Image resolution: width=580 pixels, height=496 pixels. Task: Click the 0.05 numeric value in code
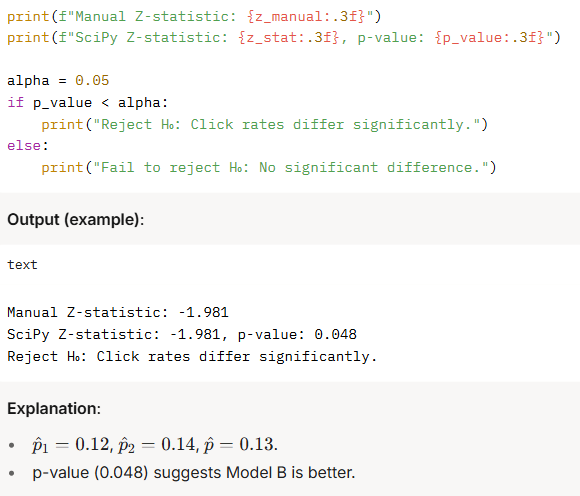[x=92, y=80]
